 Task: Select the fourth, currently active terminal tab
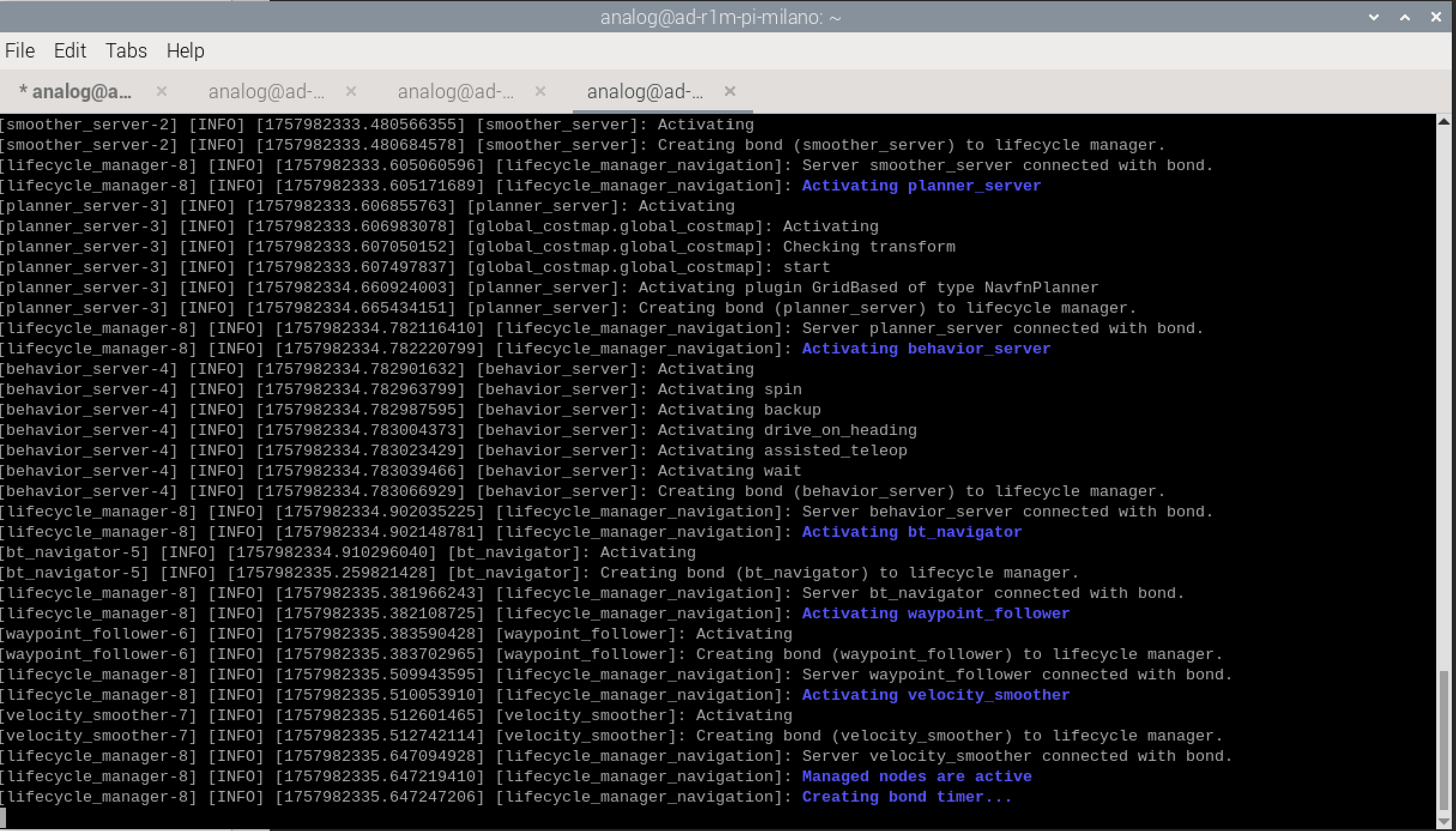(645, 92)
